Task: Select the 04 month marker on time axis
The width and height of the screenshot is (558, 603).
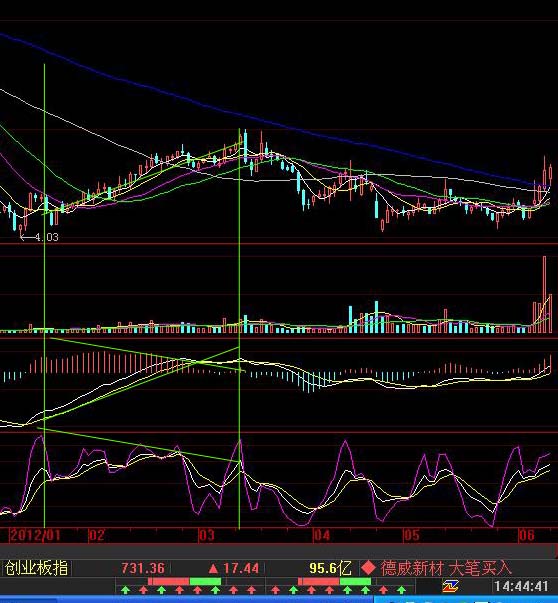Action: point(321,535)
